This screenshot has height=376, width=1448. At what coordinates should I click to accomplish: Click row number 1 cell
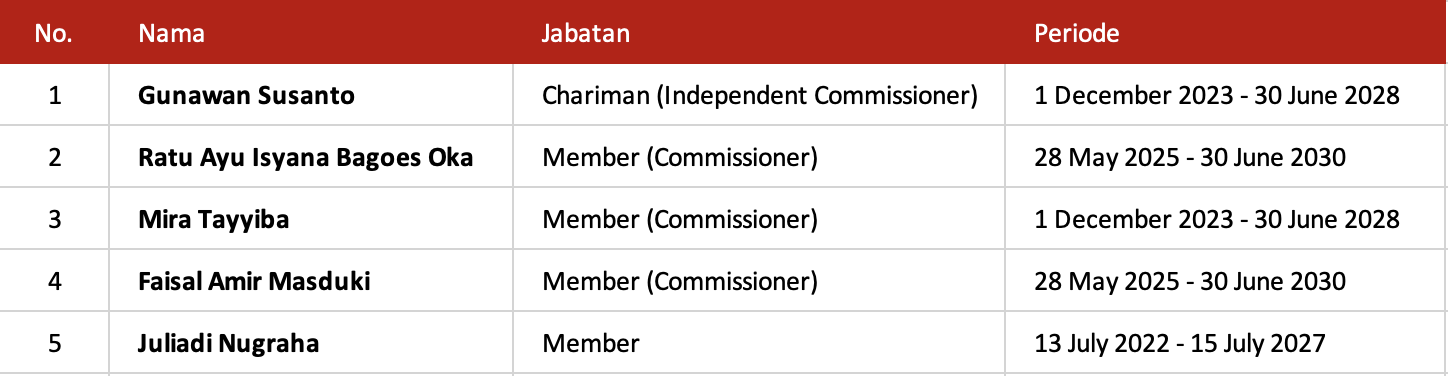point(54,96)
